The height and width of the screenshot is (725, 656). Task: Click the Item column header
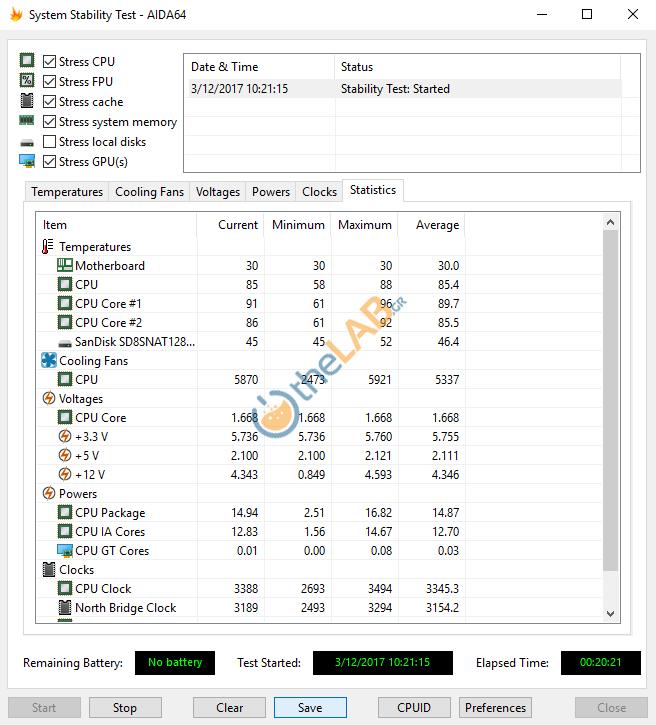pos(116,225)
